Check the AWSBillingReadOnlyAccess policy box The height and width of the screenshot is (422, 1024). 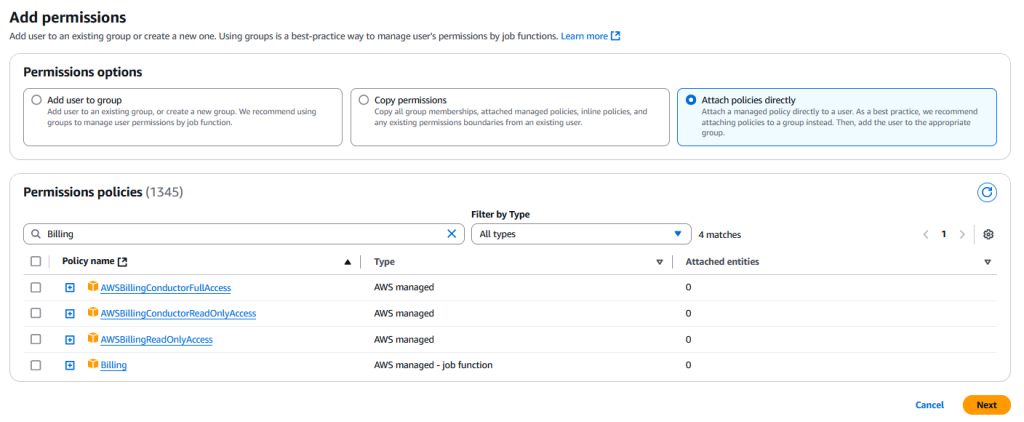click(36, 339)
